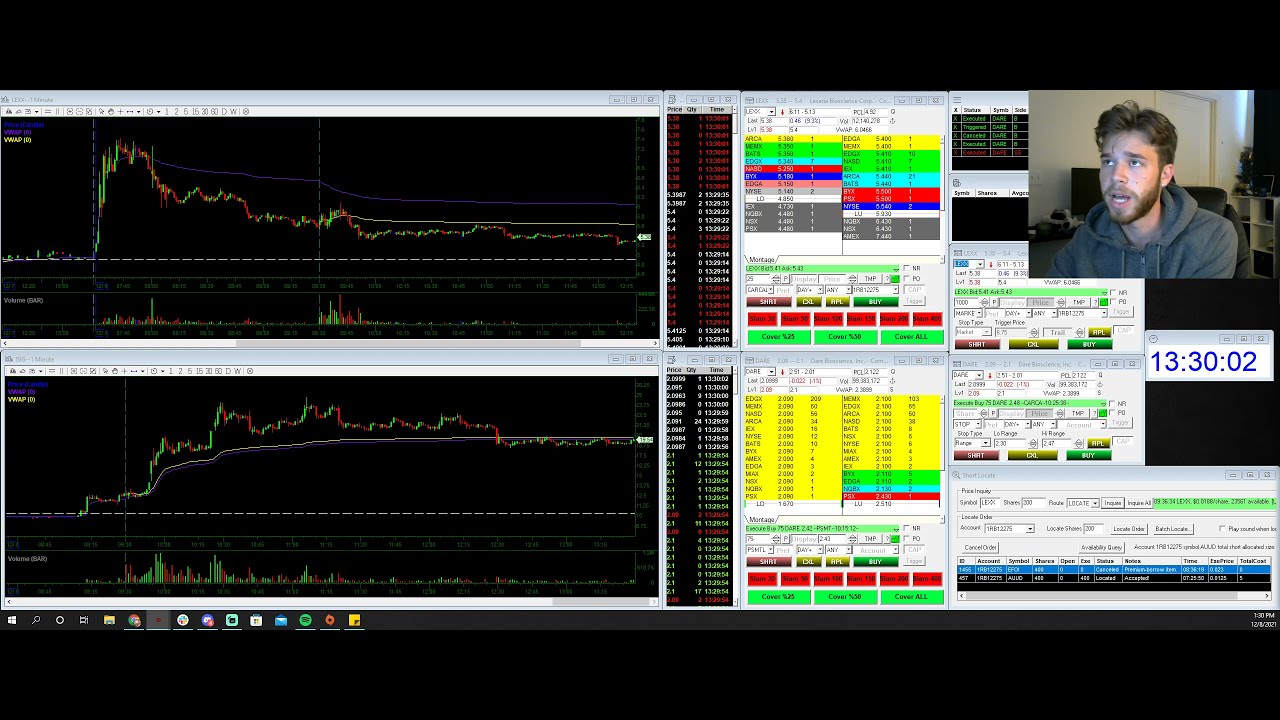Toggle PO checkbox in small LEXX order window

coord(1113,302)
